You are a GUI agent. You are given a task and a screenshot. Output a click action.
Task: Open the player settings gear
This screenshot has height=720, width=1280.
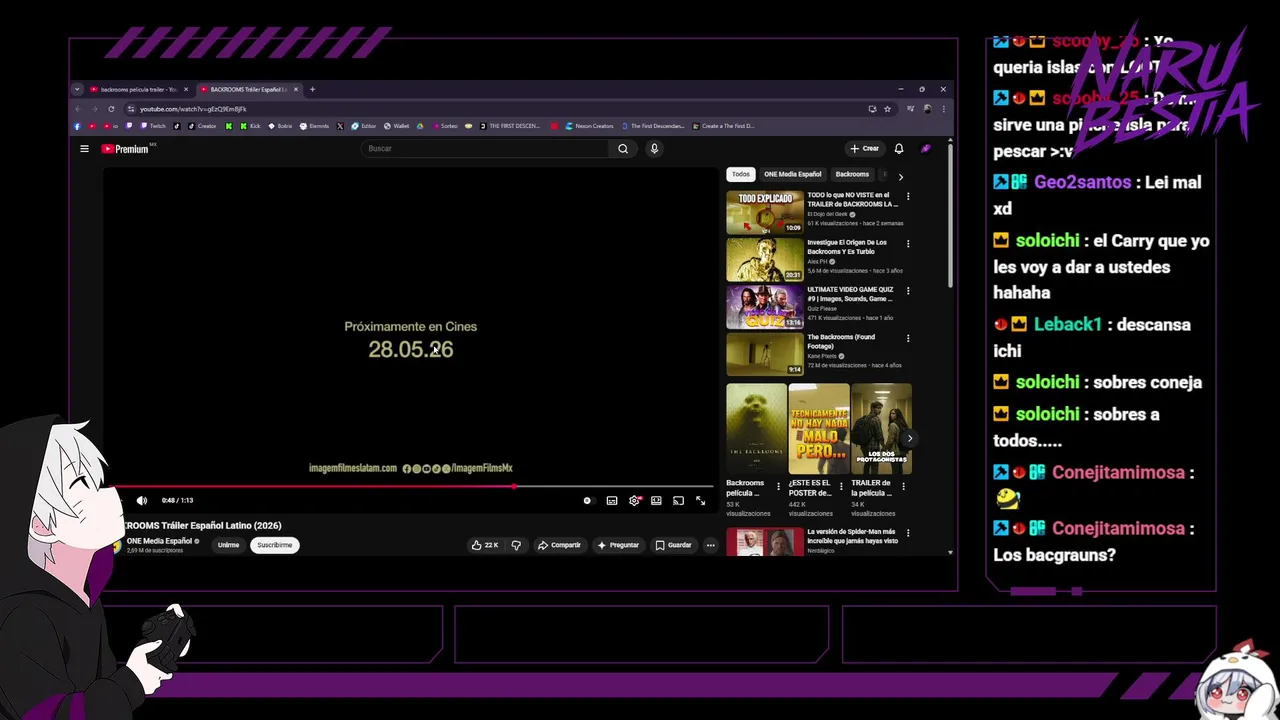pos(634,500)
